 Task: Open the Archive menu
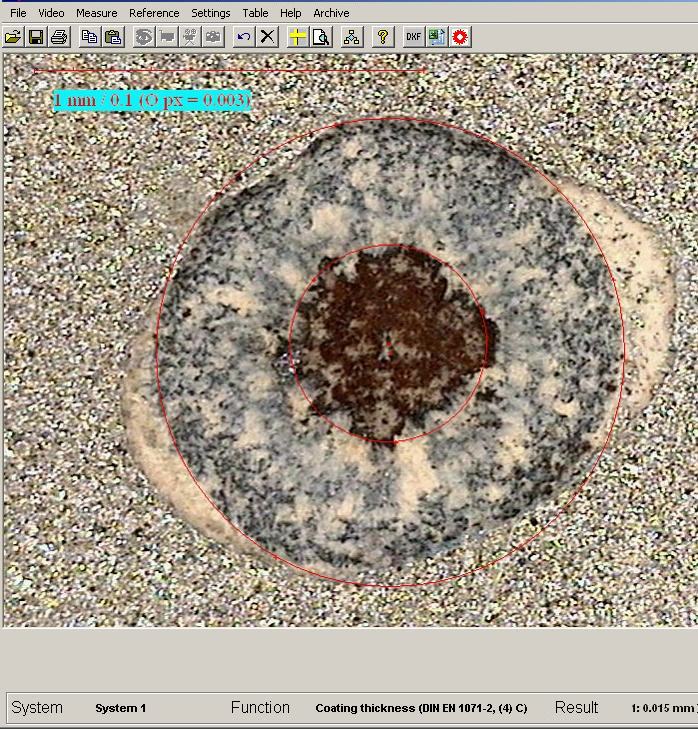point(331,13)
